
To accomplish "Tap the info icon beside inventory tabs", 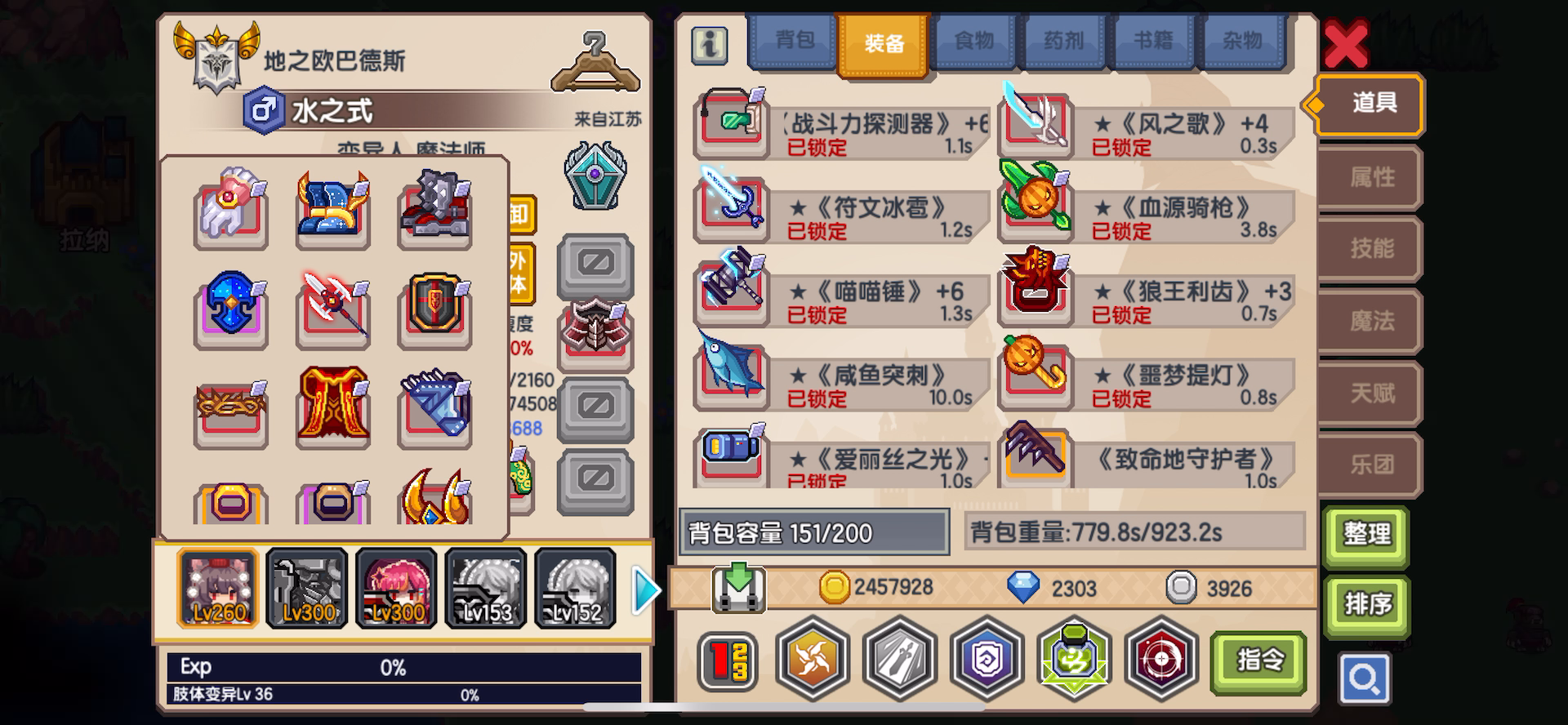I will pos(709,45).
